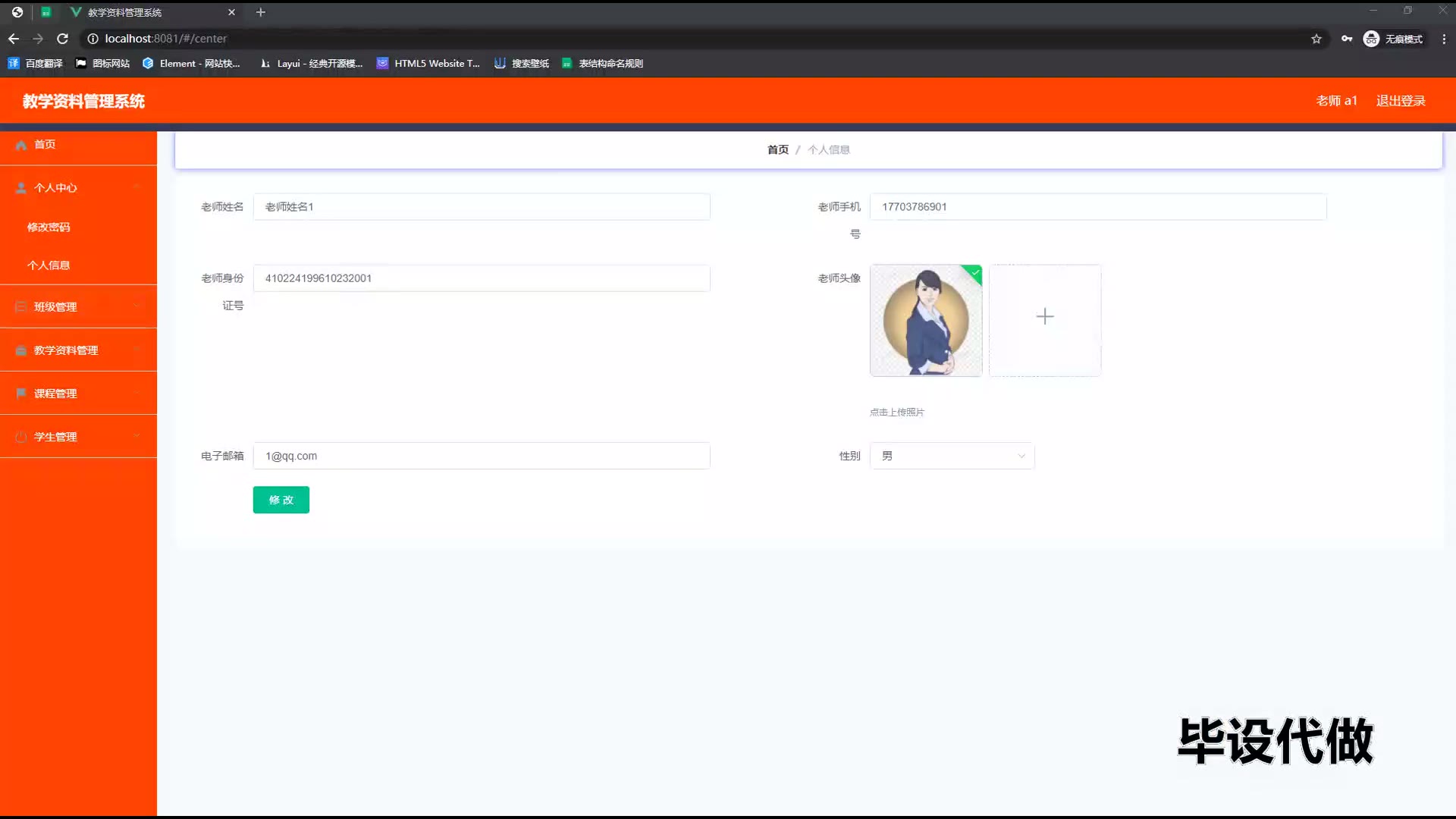The width and height of the screenshot is (1456, 819).
Task: Open 表结构命名规则 bookmark
Action: coord(603,64)
